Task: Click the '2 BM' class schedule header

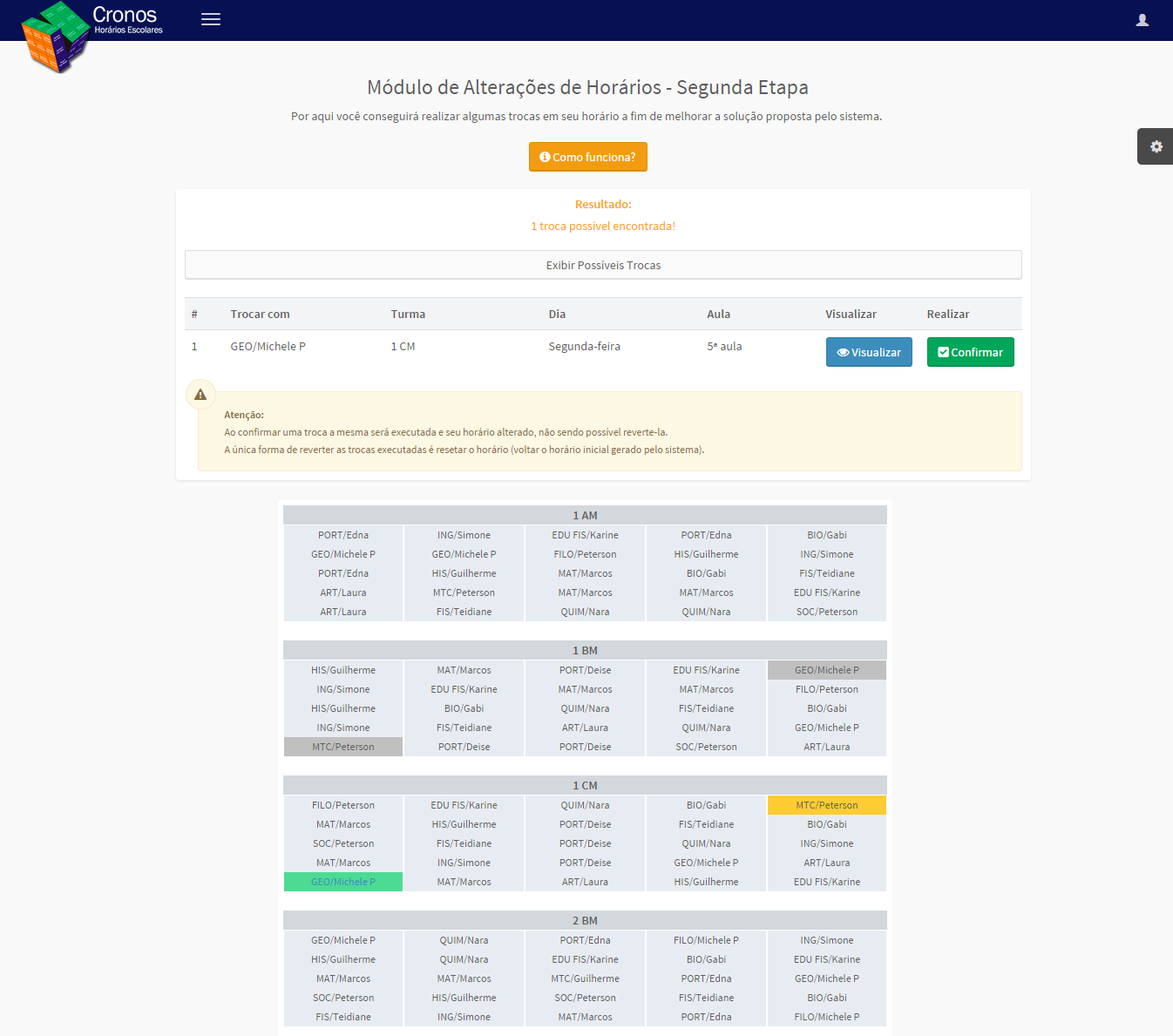Action: coord(585,921)
